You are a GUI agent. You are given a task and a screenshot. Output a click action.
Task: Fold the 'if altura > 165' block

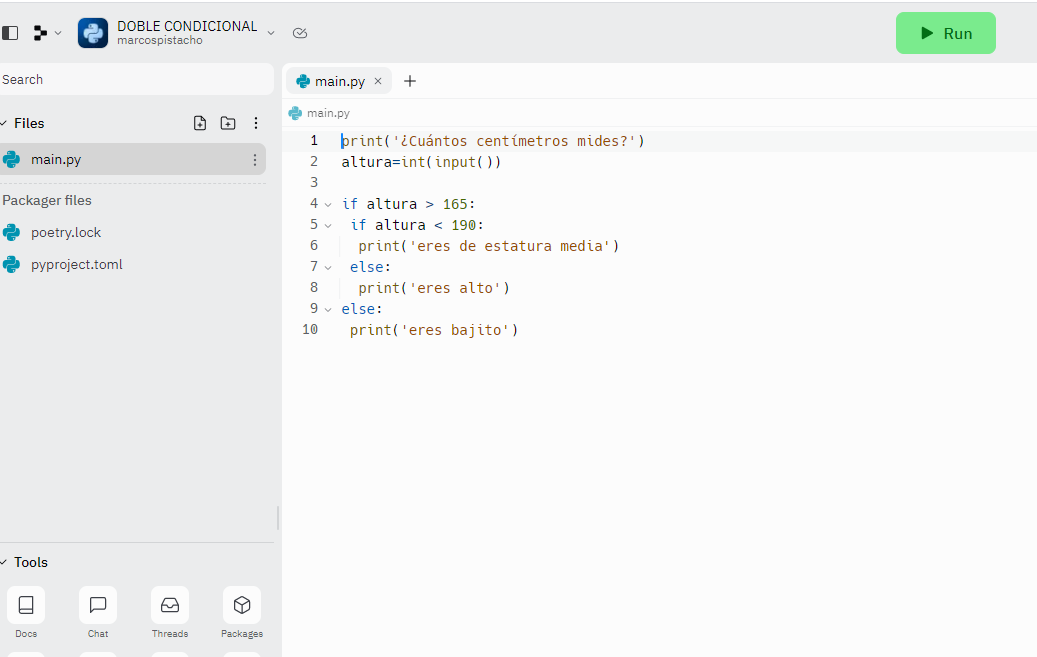tap(328, 204)
